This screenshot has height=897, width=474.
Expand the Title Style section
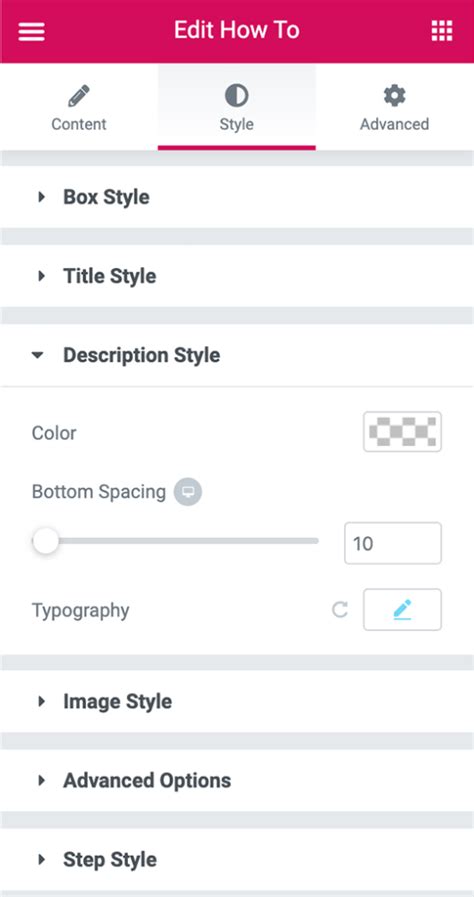pyautogui.click(x=237, y=276)
